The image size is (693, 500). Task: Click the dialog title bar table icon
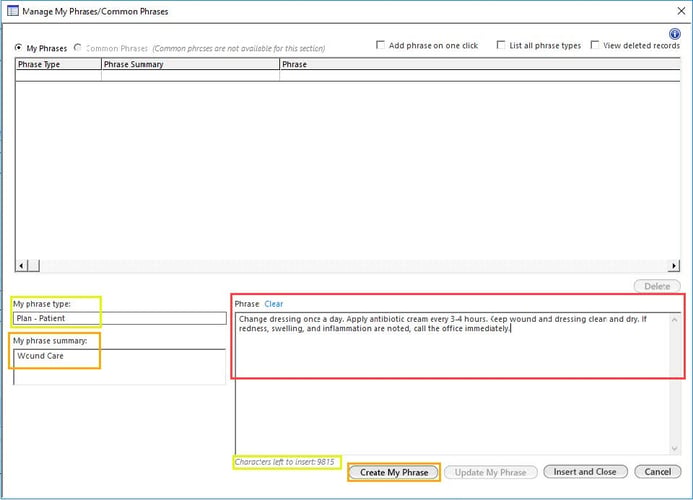(x=13, y=11)
